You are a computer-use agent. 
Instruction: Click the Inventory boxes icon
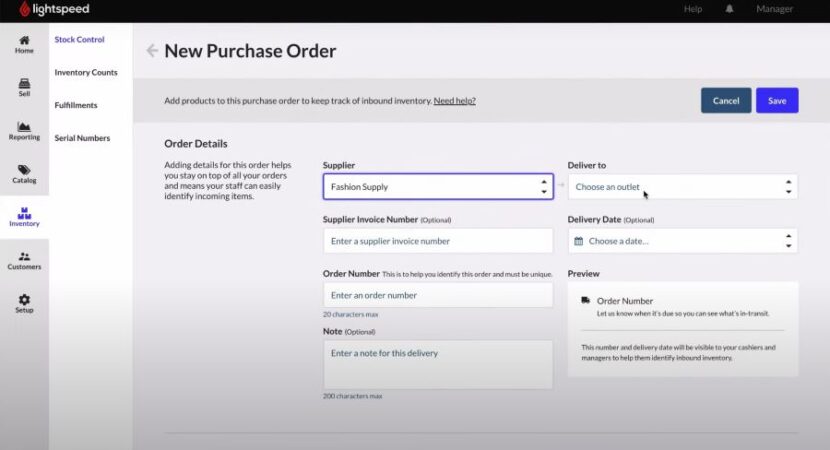click(x=24, y=213)
